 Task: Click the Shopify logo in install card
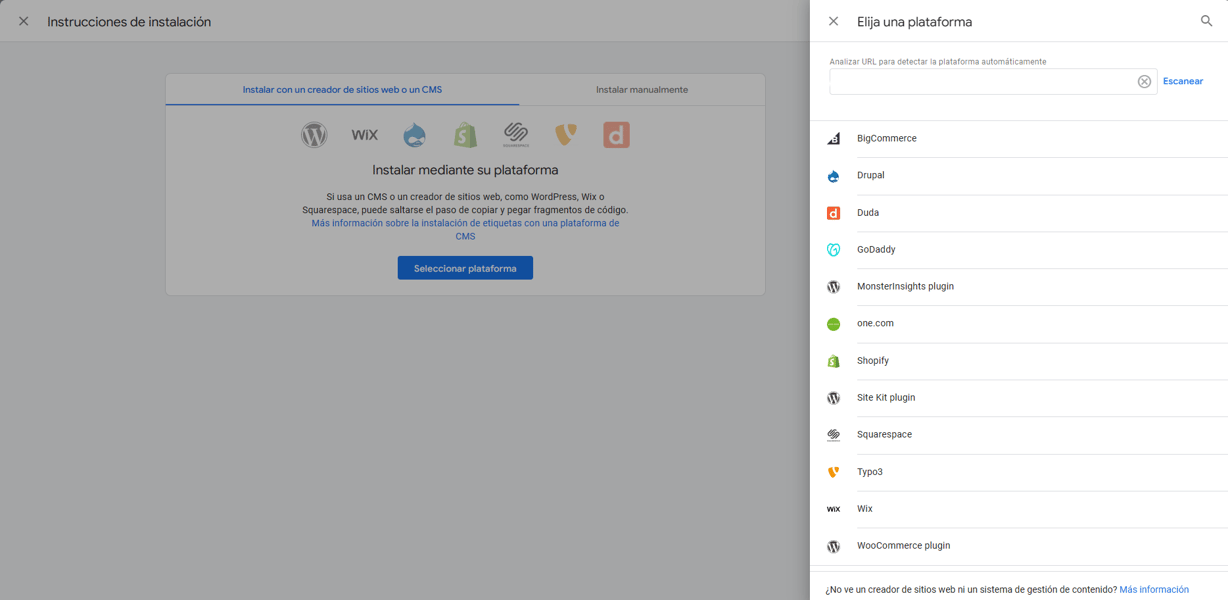click(x=465, y=135)
